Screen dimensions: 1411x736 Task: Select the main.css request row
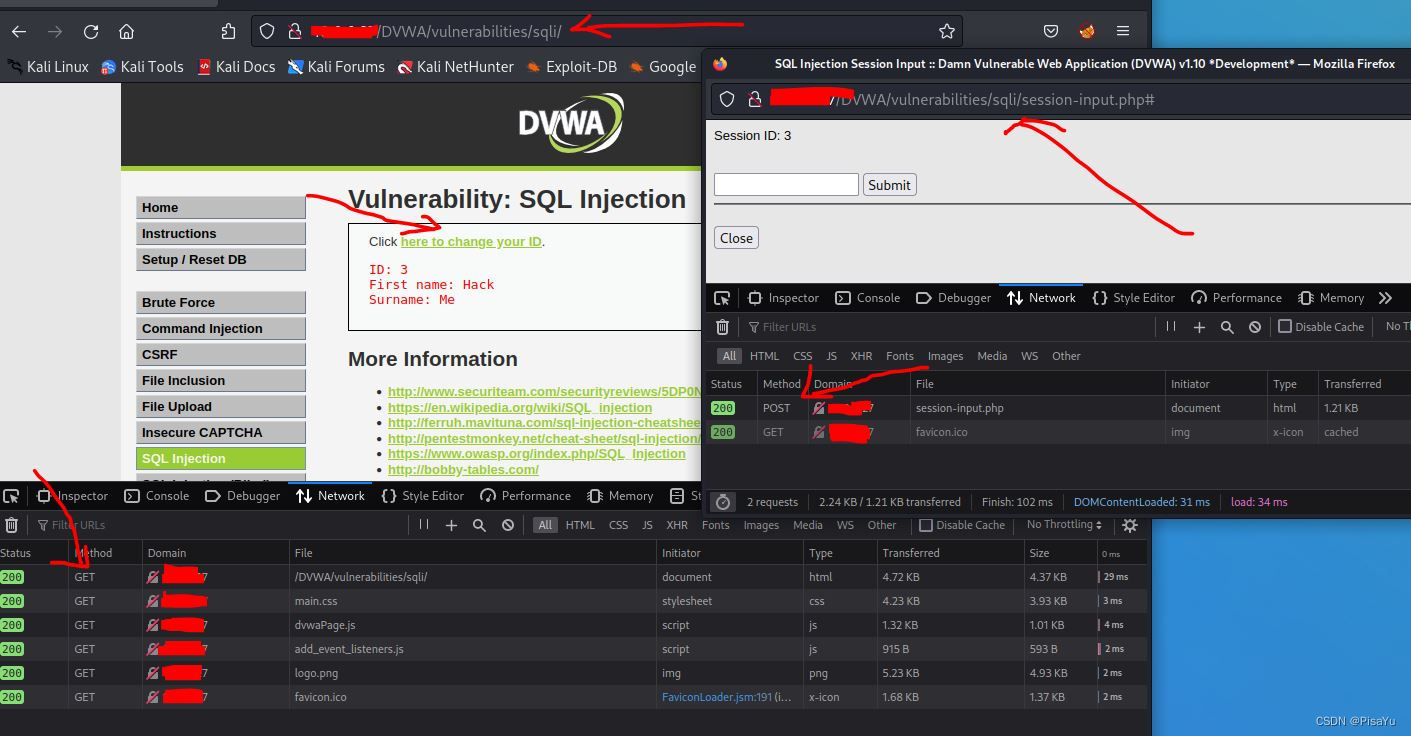click(x=574, y=601)
